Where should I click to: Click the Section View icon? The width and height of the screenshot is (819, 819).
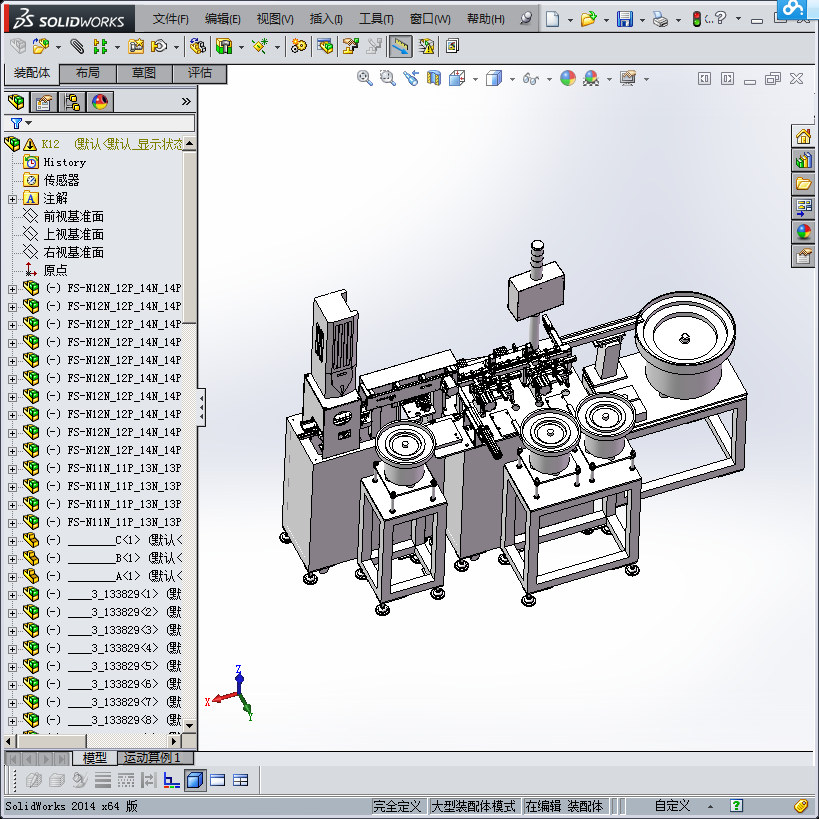coord(434,78)
